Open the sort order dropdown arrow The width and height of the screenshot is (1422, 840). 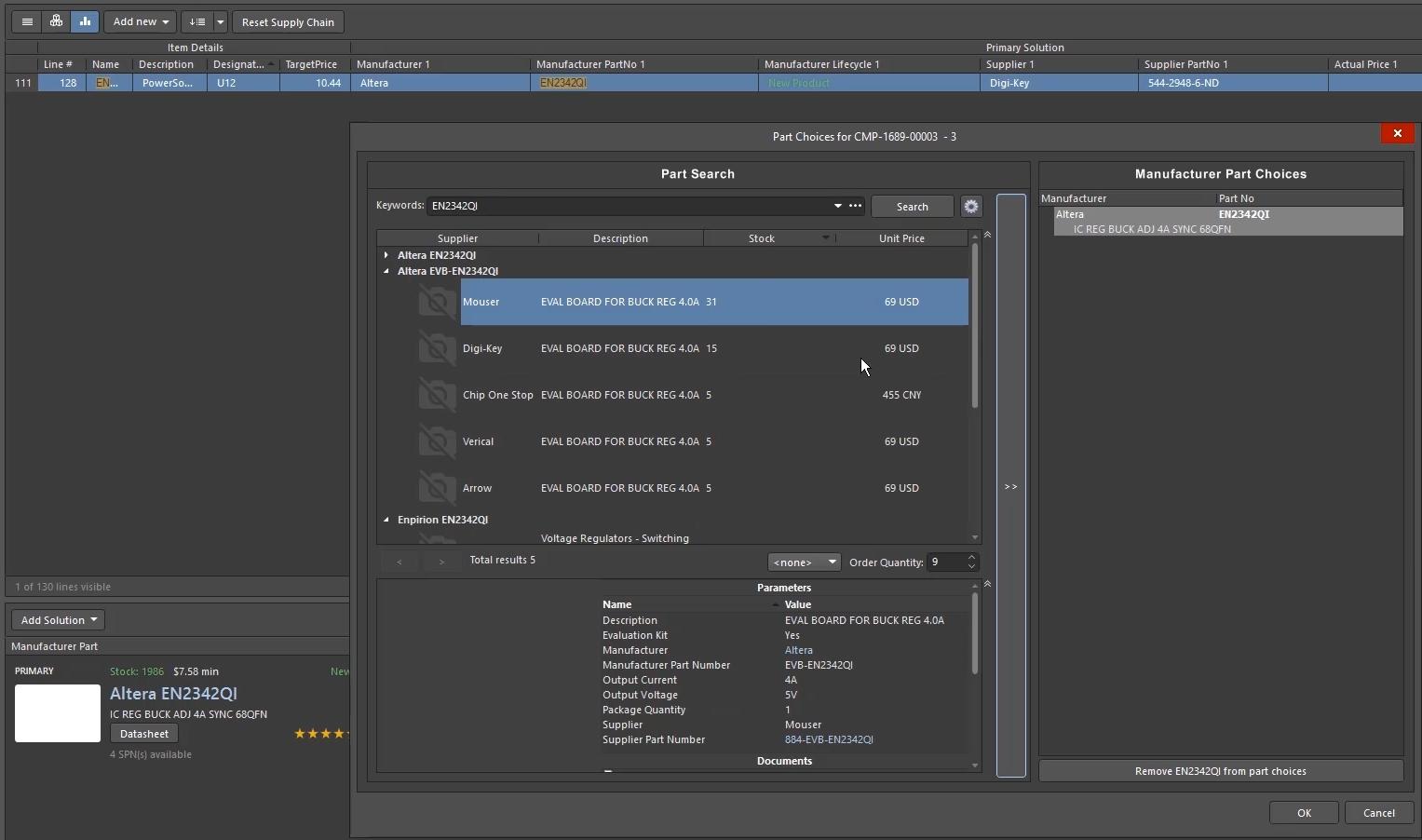pos(221,21)
